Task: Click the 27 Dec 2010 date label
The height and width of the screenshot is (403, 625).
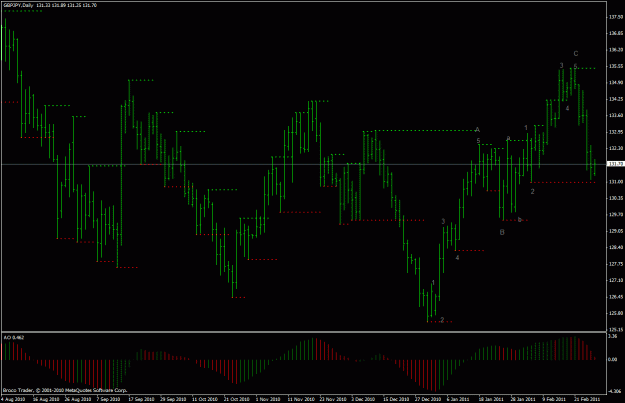Action: click(x=428, y=399)
